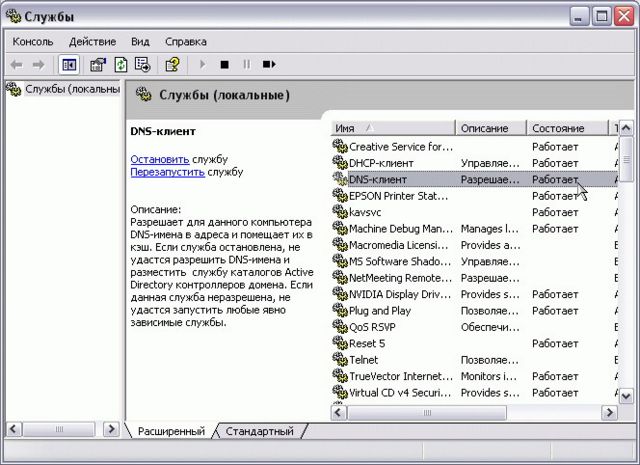640x465 pixels.
Task: Click the gear icon beside QoS RSVP
Action: tap(340, 326)
